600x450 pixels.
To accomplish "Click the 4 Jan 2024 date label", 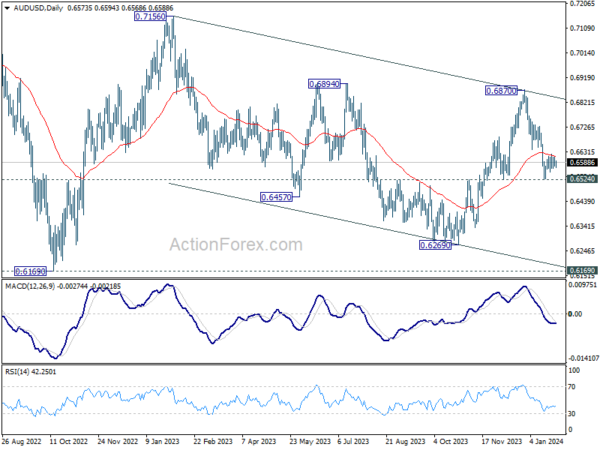I will (547, 441).
